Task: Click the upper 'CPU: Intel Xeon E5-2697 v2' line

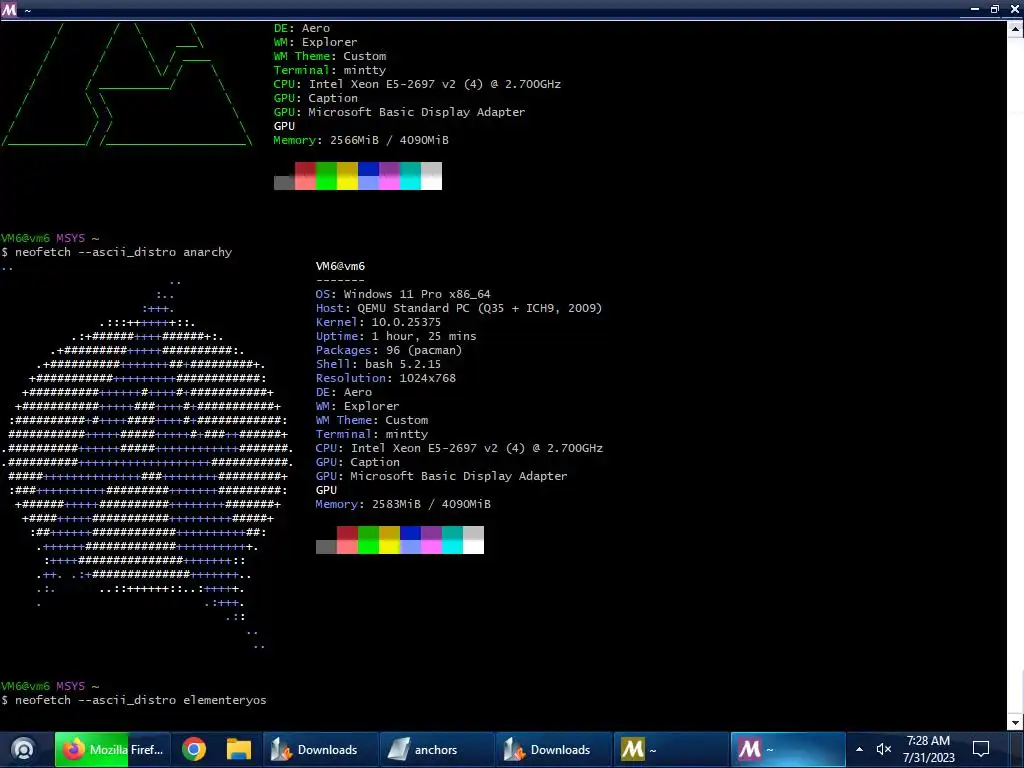Action: [417, 84]
